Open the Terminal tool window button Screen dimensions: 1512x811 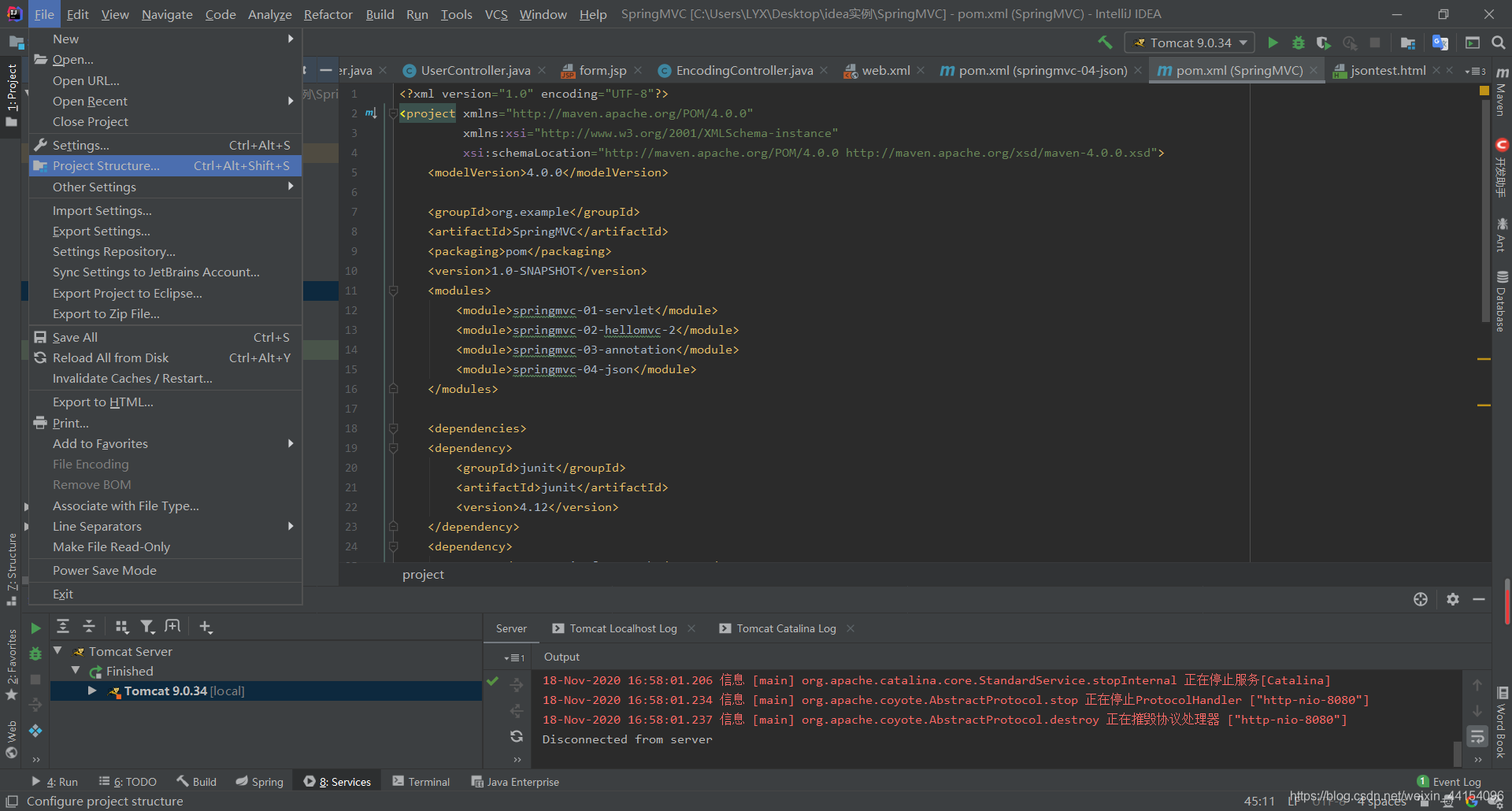pos(421,782)
